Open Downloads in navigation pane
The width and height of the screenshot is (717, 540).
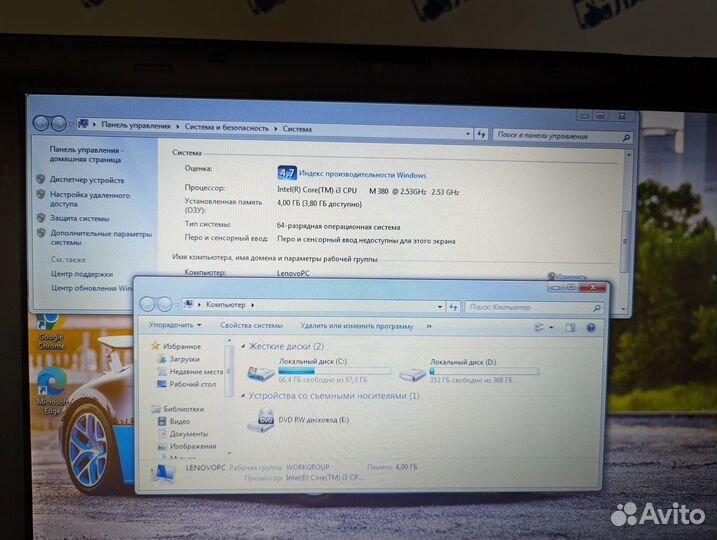tap(184, 359)
